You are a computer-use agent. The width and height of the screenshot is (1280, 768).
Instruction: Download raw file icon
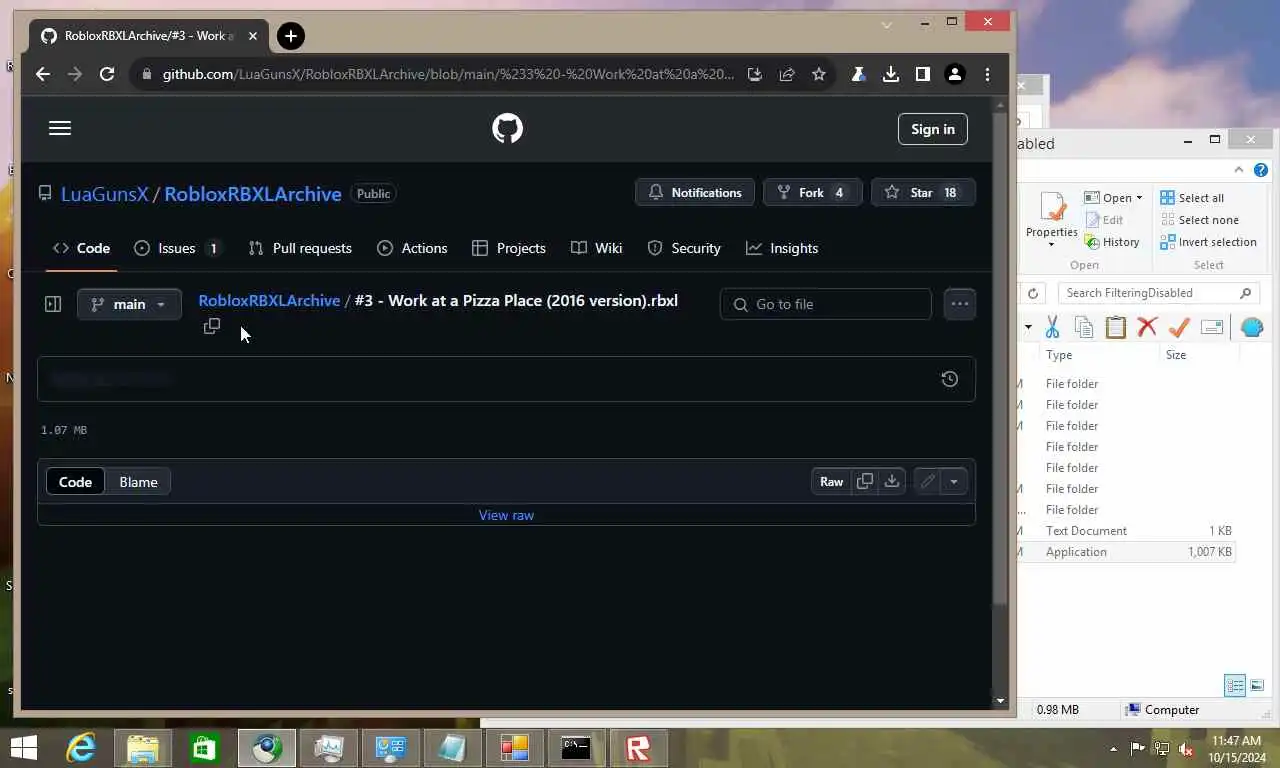(892, 481)
